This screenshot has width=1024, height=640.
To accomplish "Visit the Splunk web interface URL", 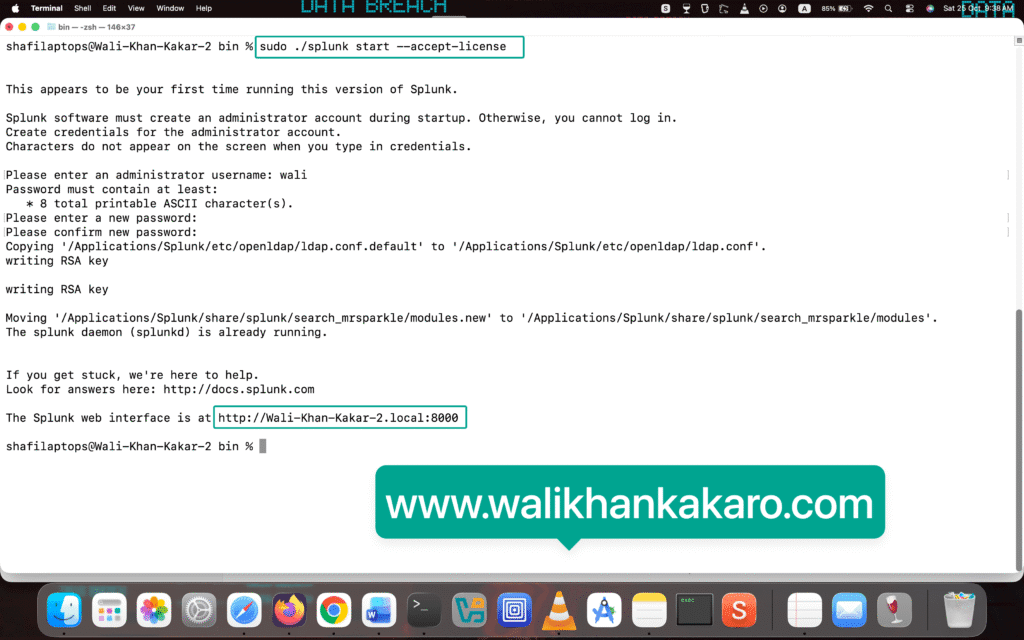I will tap(339, 417).
